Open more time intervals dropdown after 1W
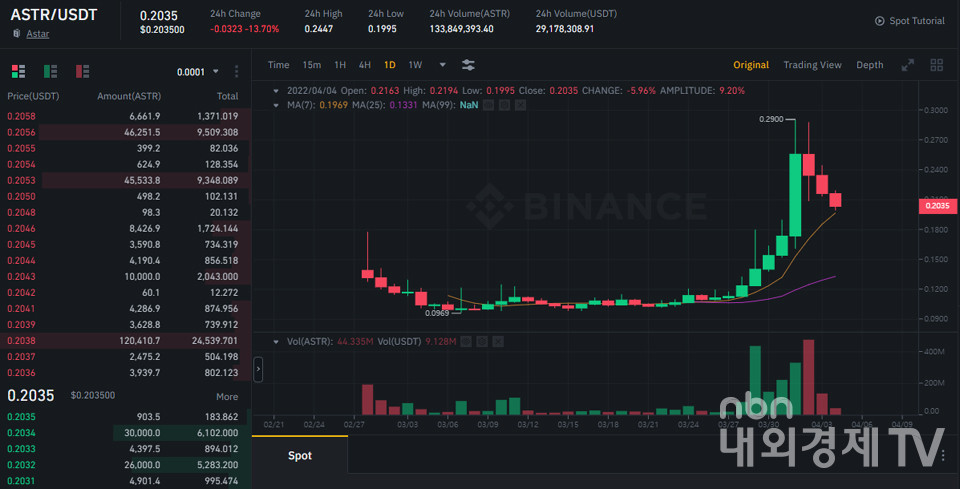This screenshot has width=960, height=489. click(440, 65)
